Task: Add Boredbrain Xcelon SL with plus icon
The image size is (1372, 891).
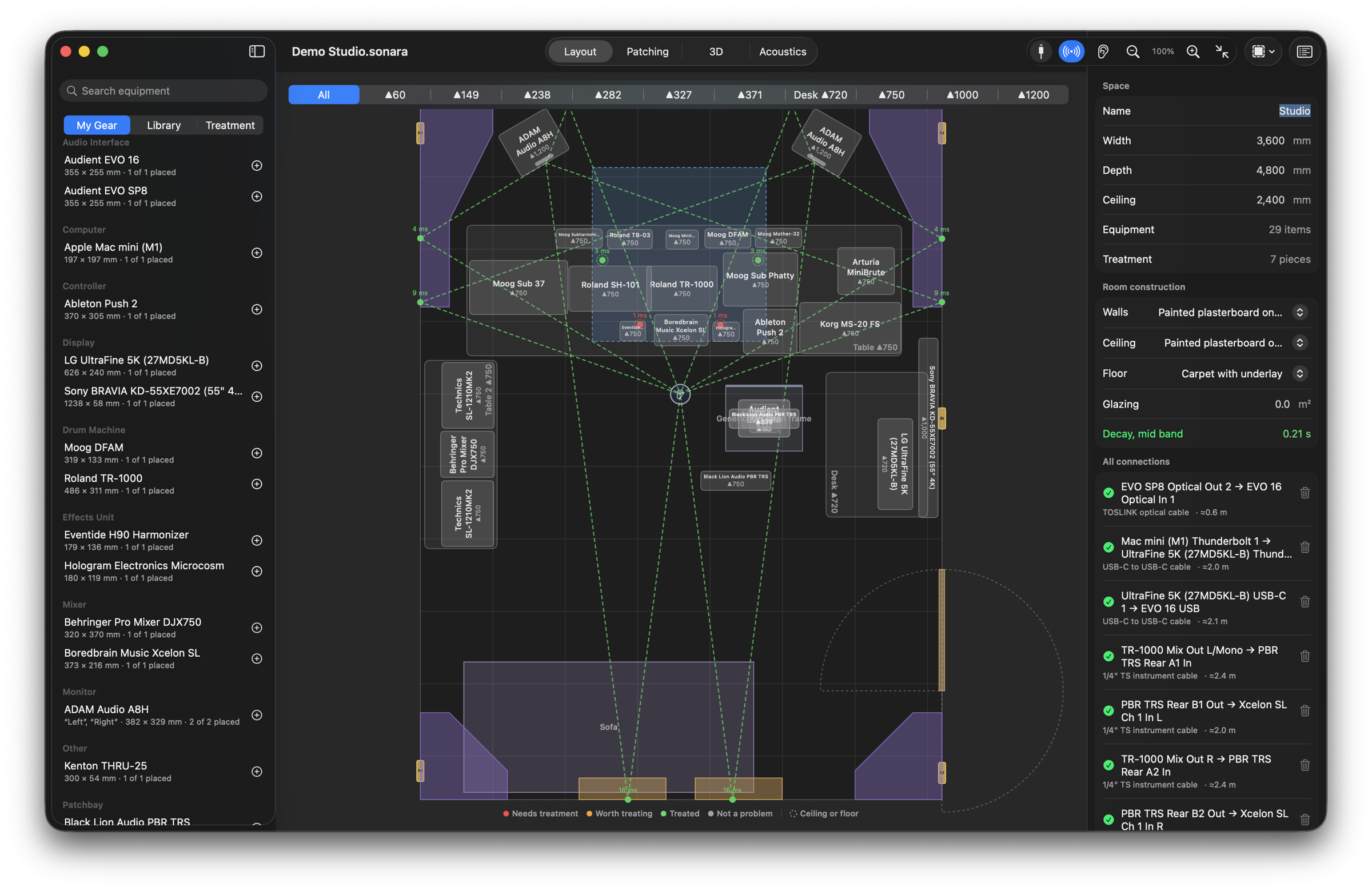Action: pyautogui.click(x=257, y=658)
